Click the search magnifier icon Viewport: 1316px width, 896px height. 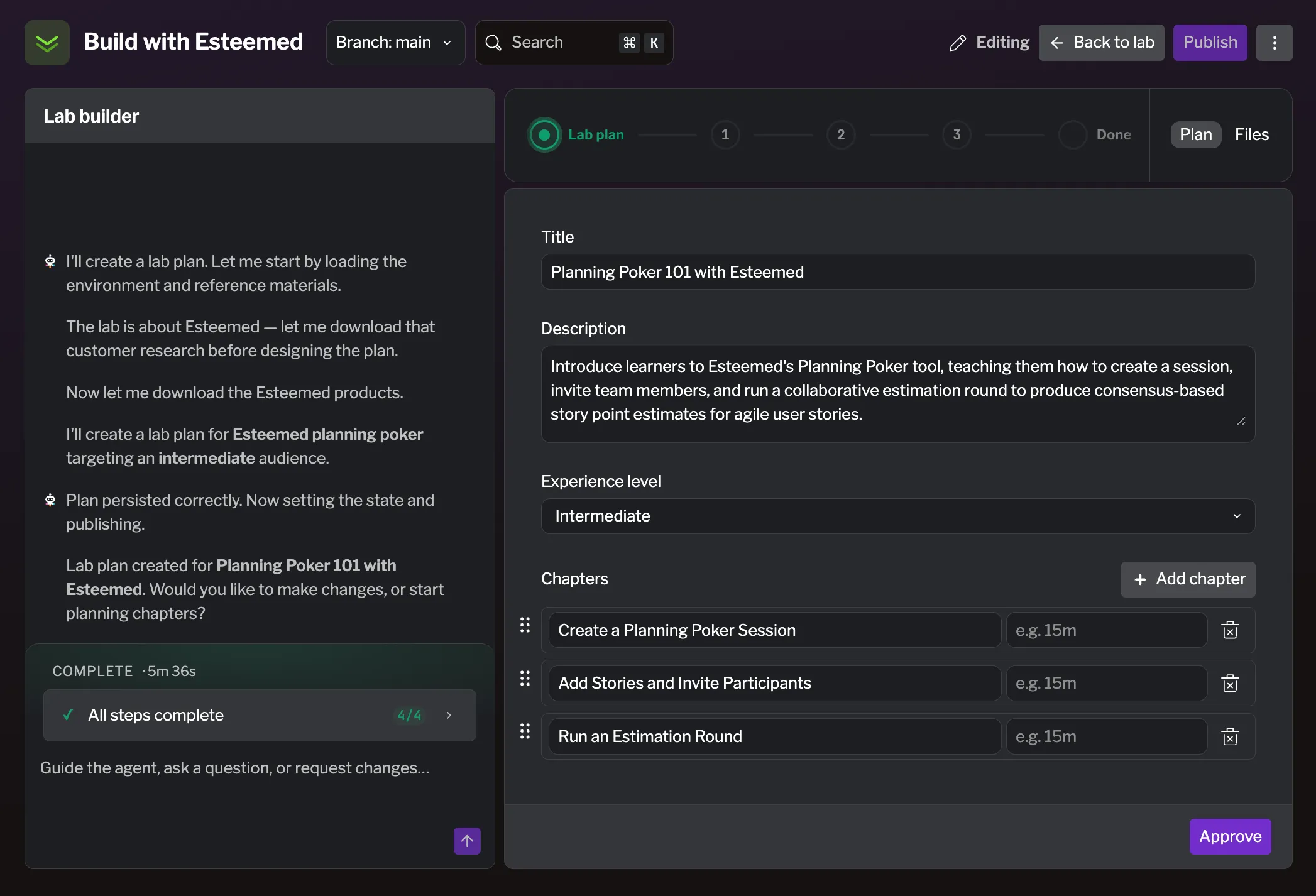point(493,43)
